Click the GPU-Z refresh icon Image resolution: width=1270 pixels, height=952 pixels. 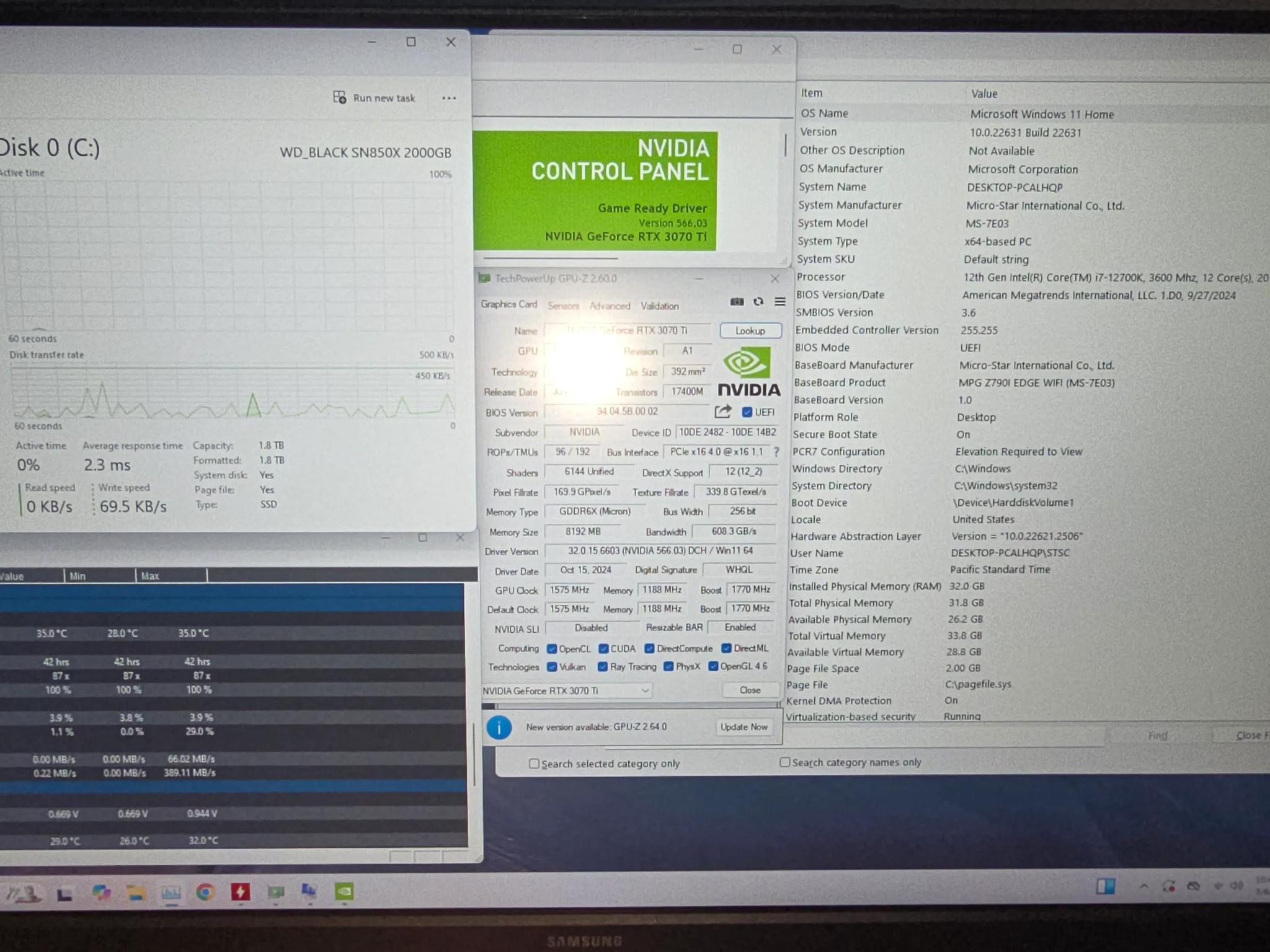pyautogui.click(x=758, y=302)
